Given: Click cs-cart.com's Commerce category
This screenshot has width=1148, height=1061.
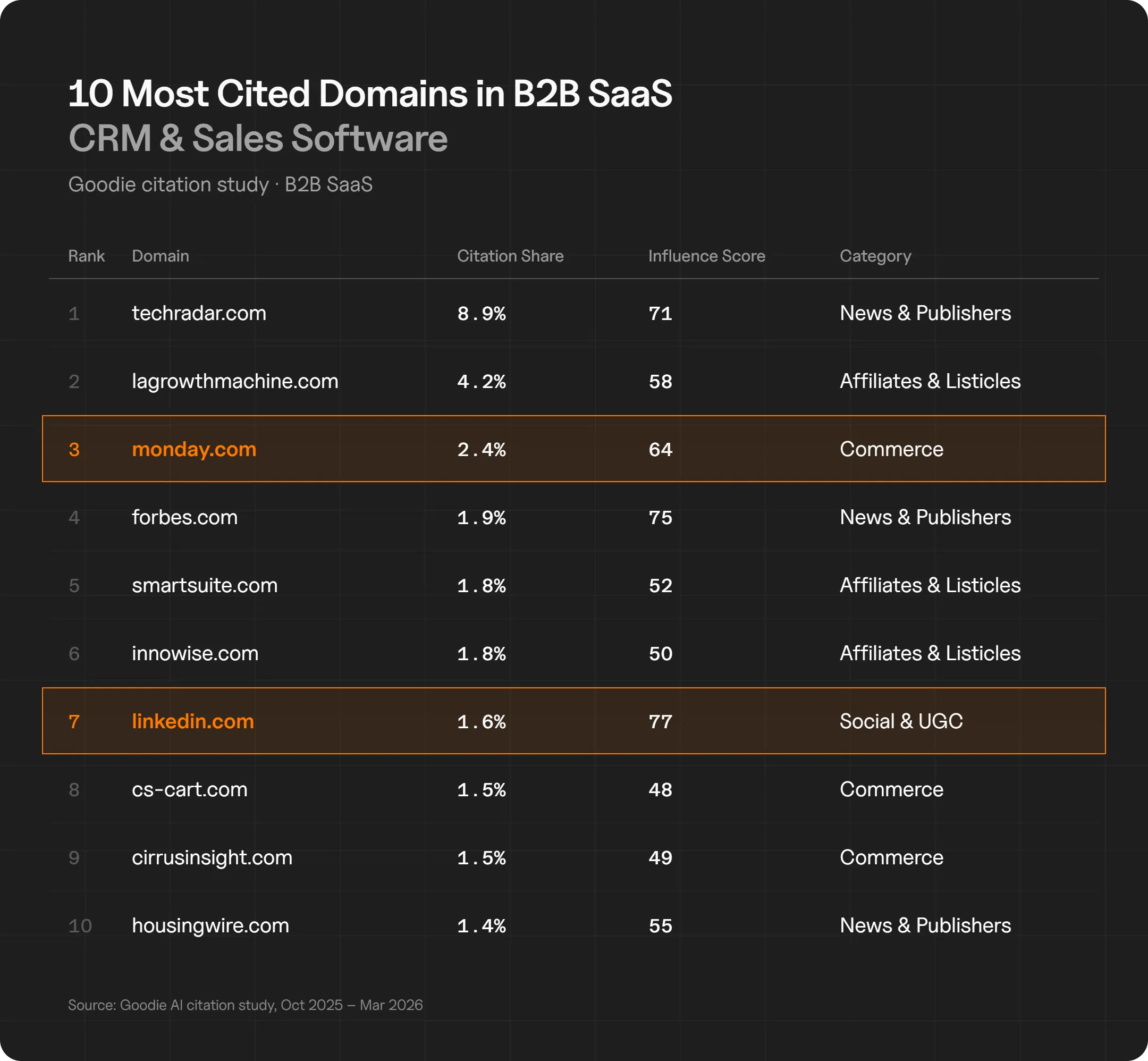Looking at the screenshot, I should (x=891, y=790).
